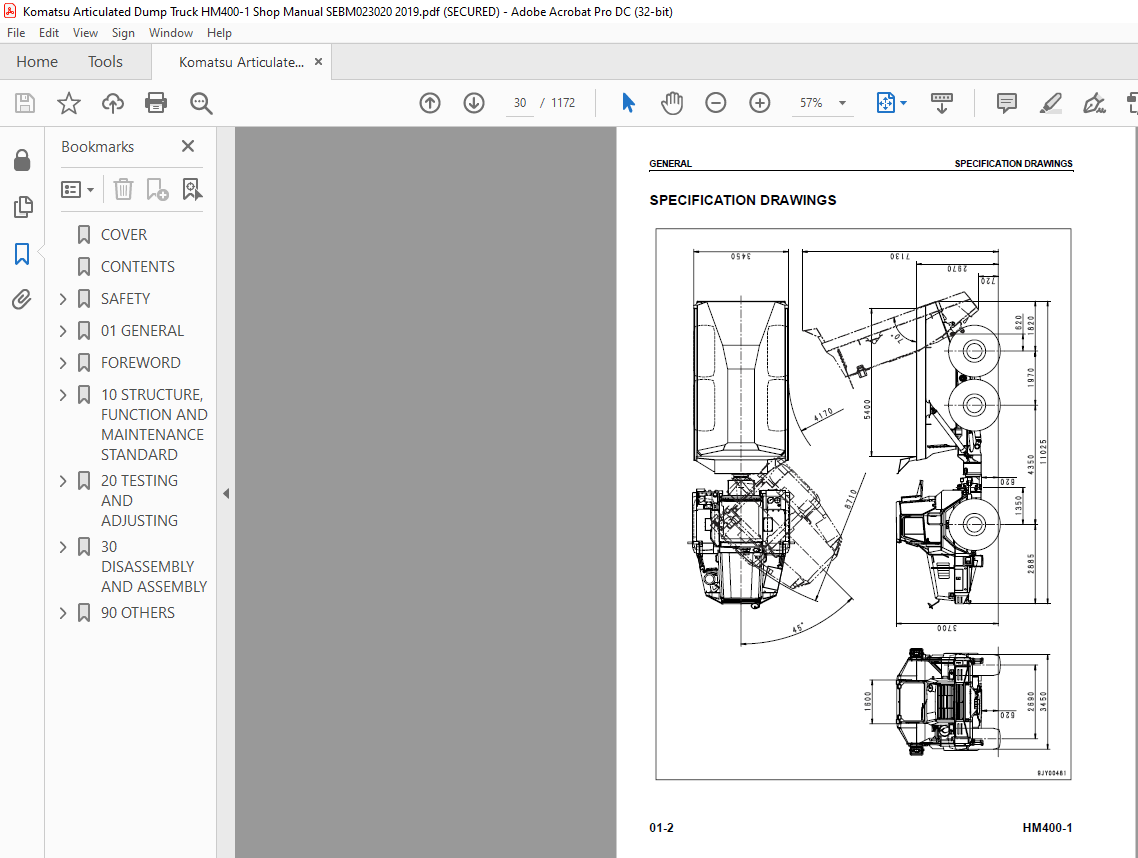Viewport: 1138px width, 858px height.
Task: Click the security lock panel icon
Action: 22,160
